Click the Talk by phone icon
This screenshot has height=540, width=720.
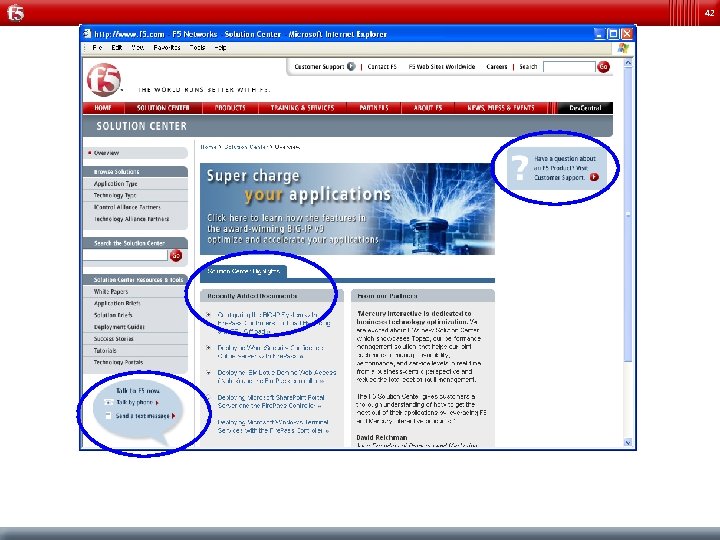[108, 402]
